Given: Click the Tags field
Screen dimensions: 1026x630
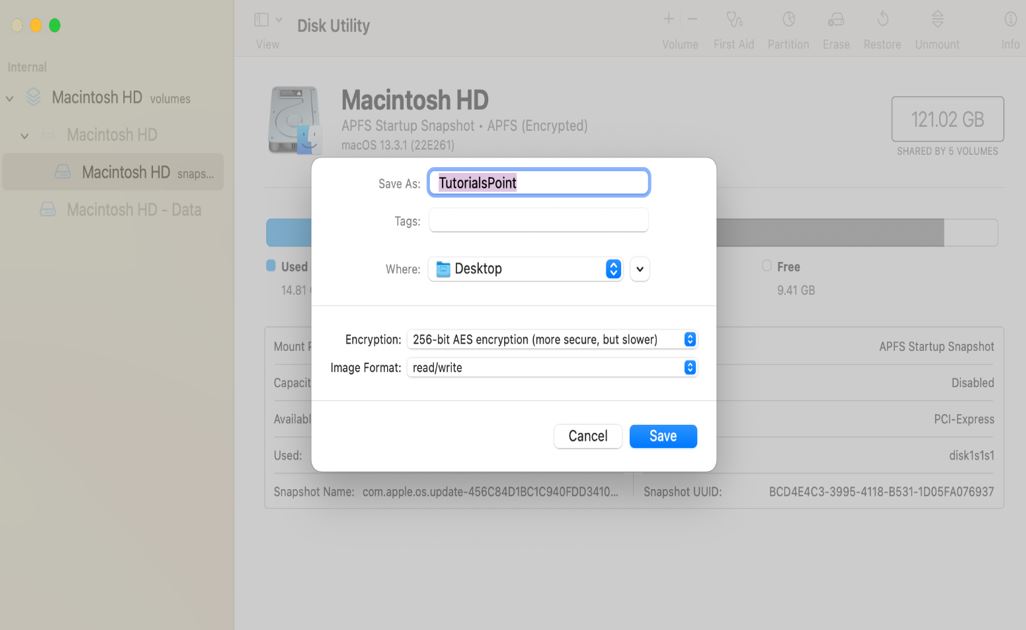Looking at the screenshot, I should (538, 220).
